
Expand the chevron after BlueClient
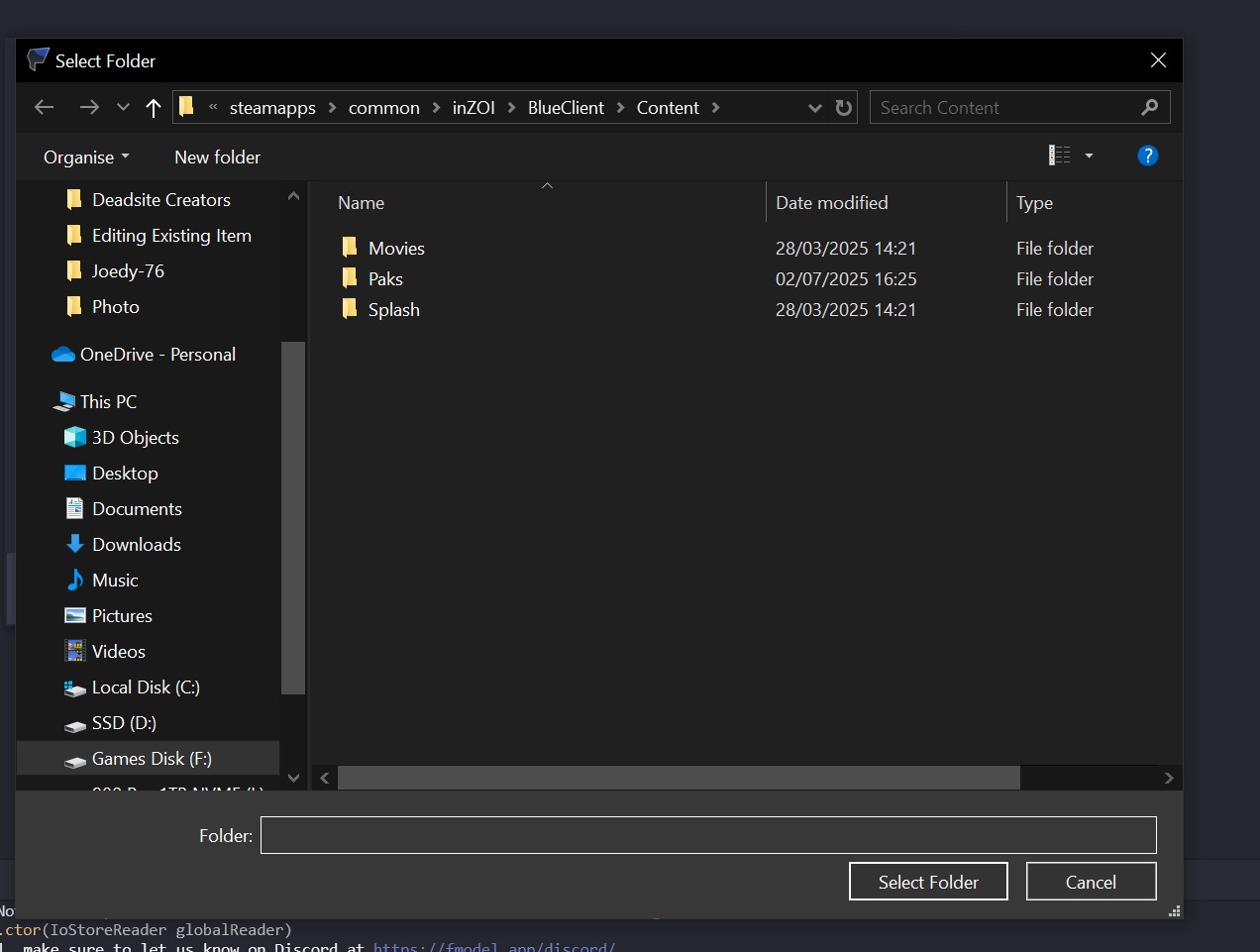[620, 107]
